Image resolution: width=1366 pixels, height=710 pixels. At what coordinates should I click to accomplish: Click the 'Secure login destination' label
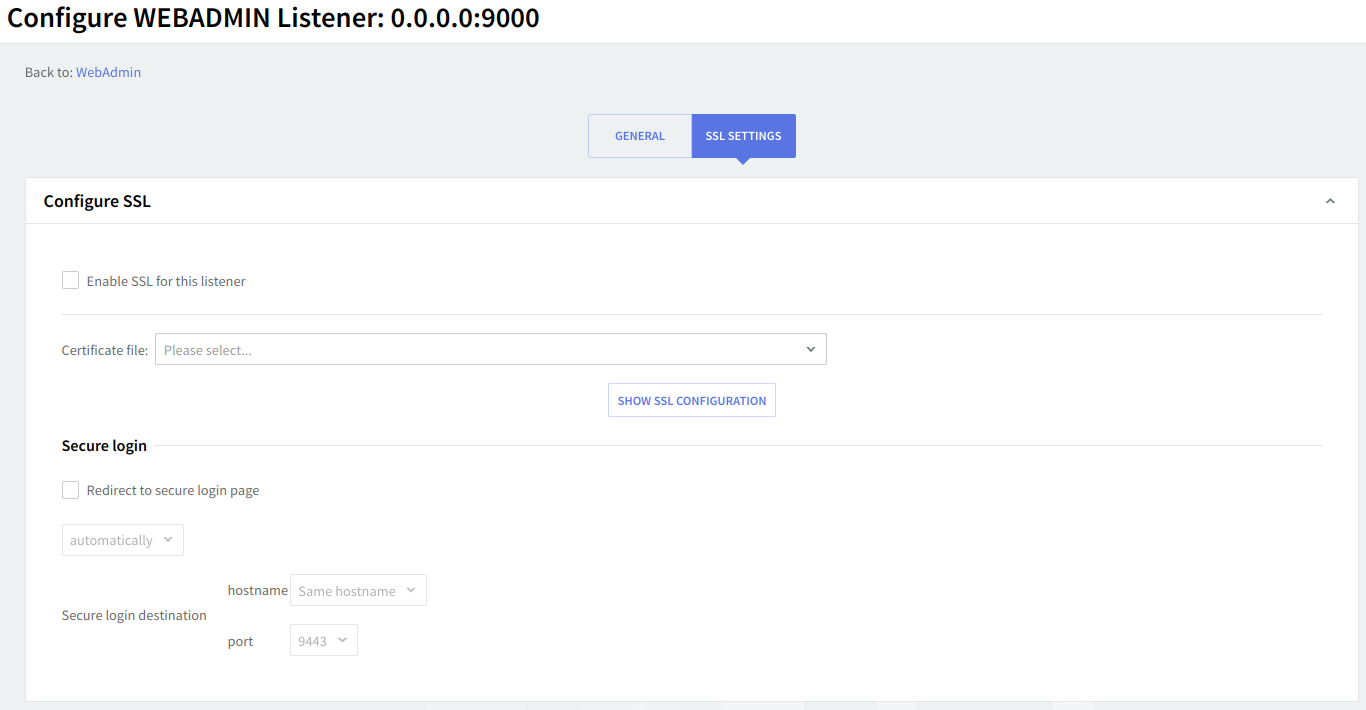tap(134, 615)
